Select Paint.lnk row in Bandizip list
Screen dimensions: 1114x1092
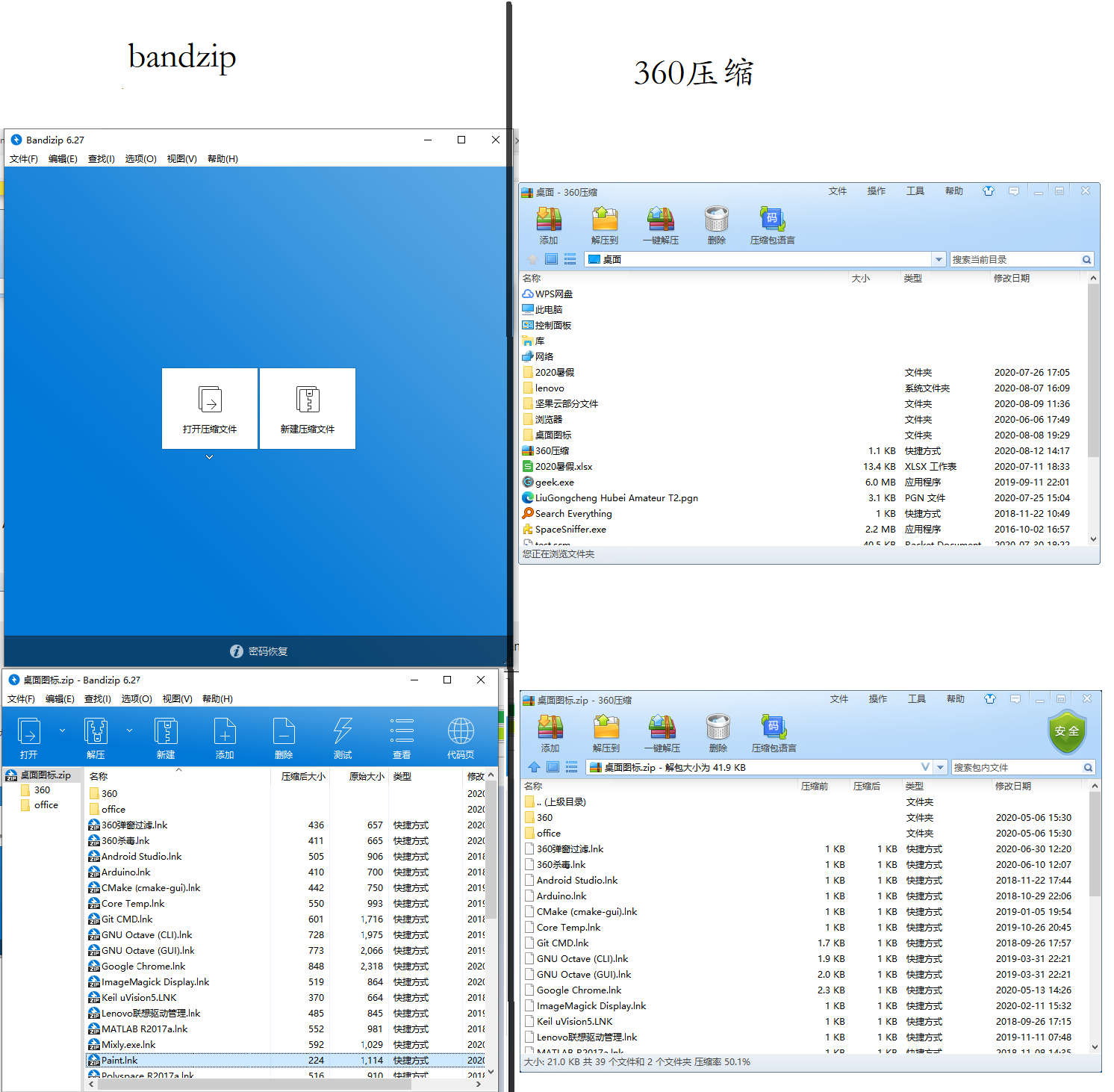click(285, 1061)
